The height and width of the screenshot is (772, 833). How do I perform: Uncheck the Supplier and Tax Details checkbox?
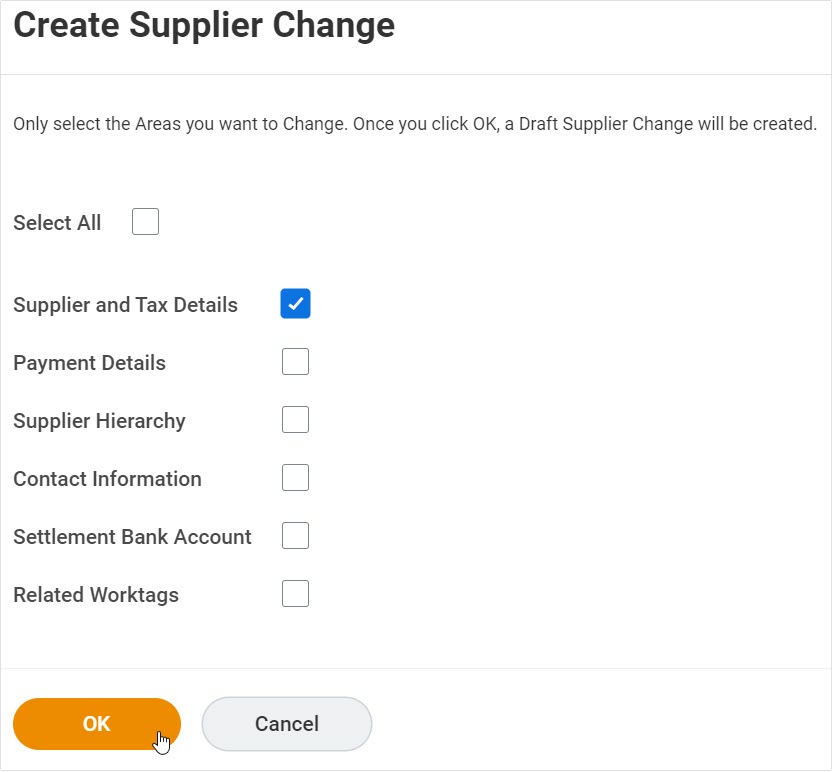tap(295, 303)
